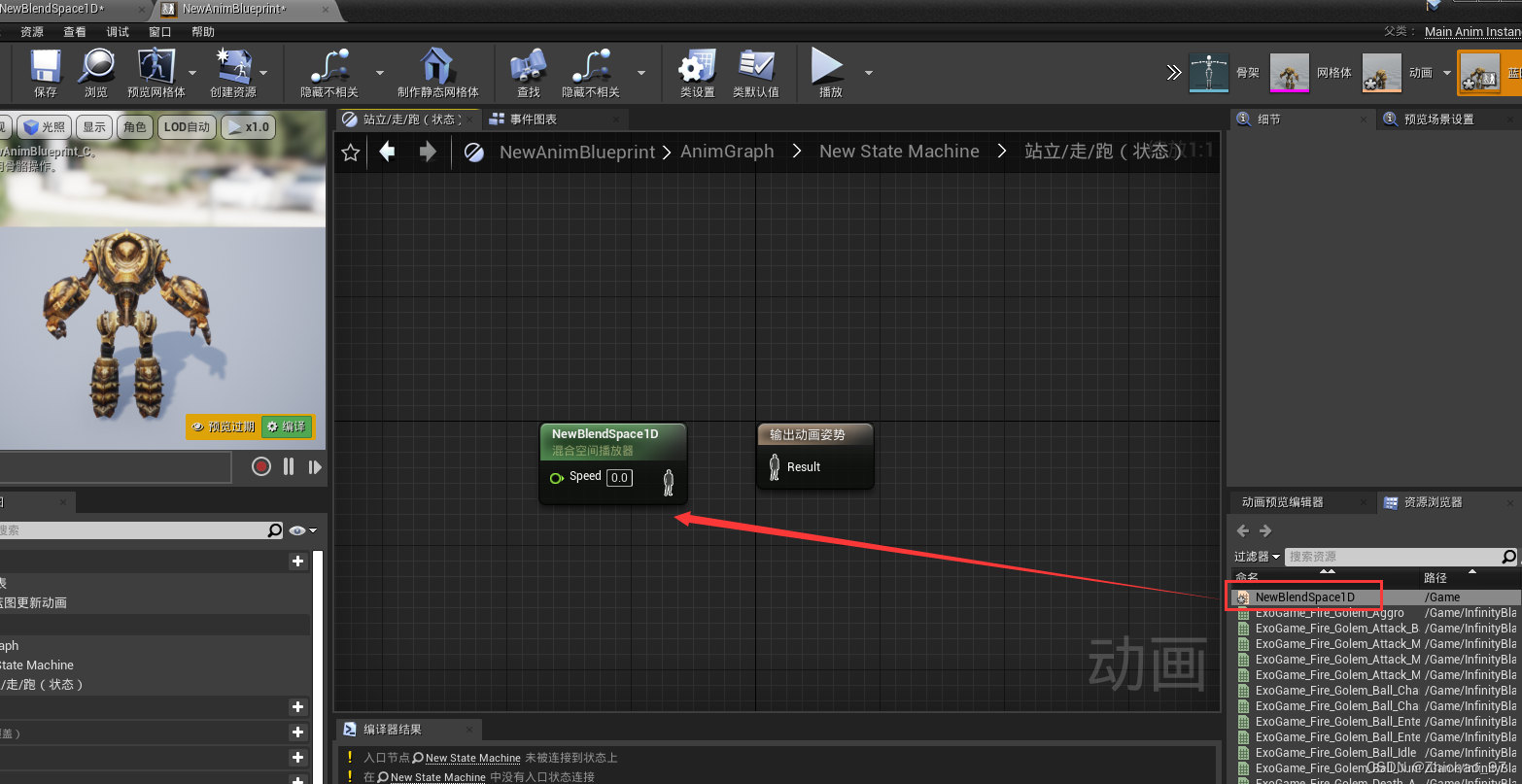Switch to 动画 animation editor icon
Image resolution: width=1522 pixels, height=784 pixels.
pos(1382,73)
